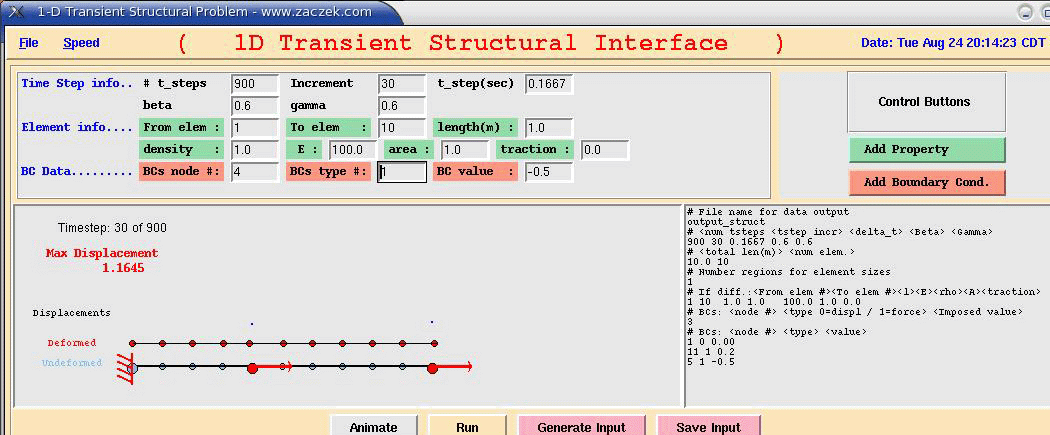Click the Run button
Screen dimensions: 1050x435
pyautogui.click(x=467, y=426)
